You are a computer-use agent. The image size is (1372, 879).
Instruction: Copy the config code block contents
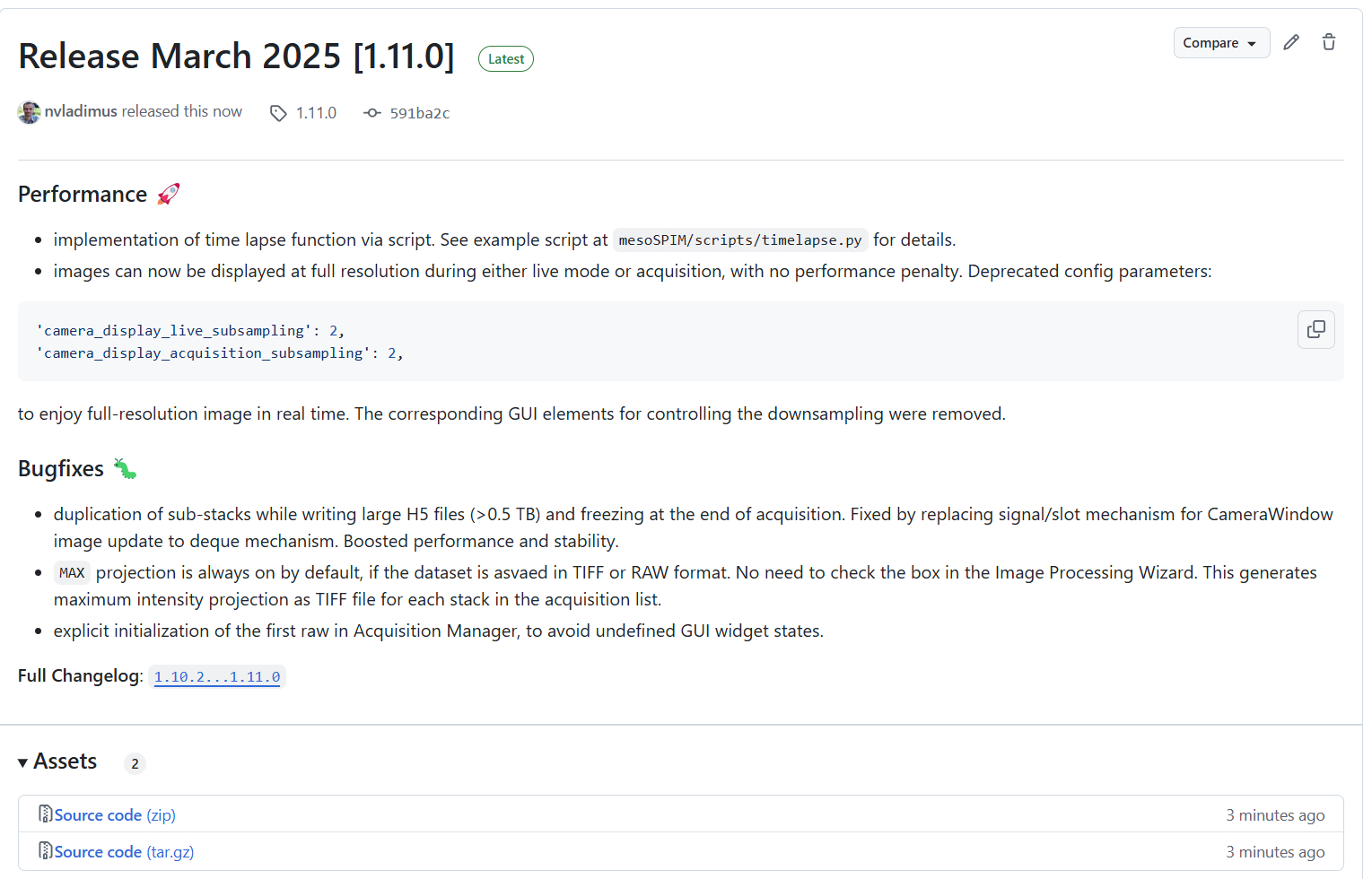tap(1315, 329)
